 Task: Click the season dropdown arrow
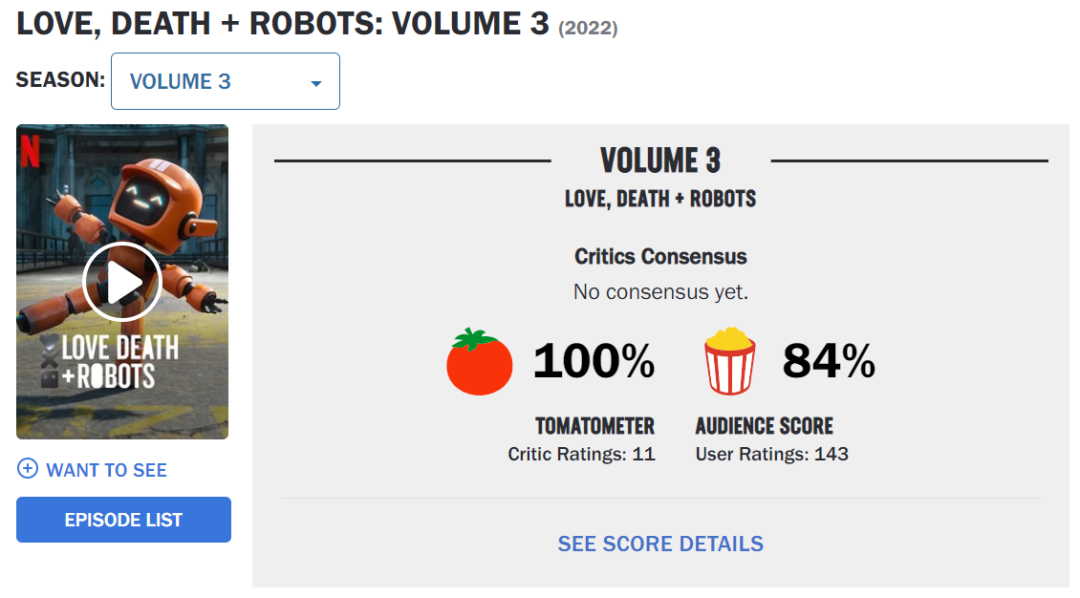(x=316, y=83)
